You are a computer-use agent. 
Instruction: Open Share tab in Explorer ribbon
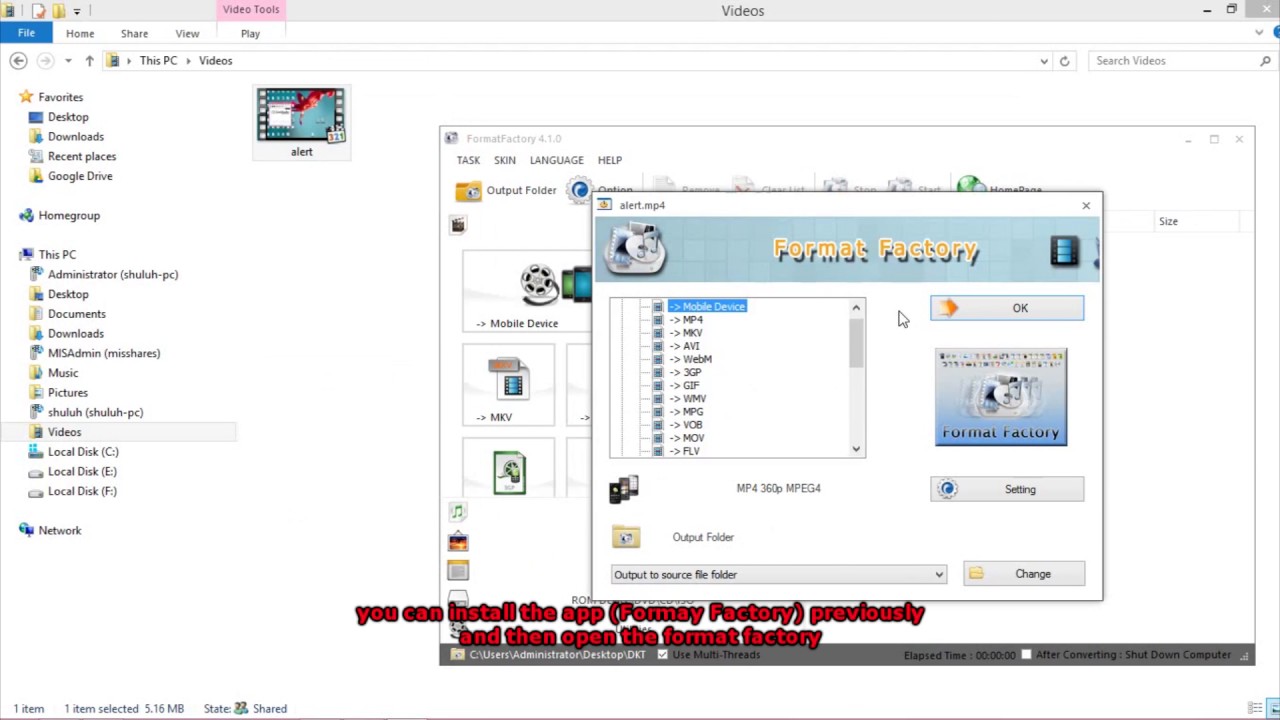click(x=134, y=33)
